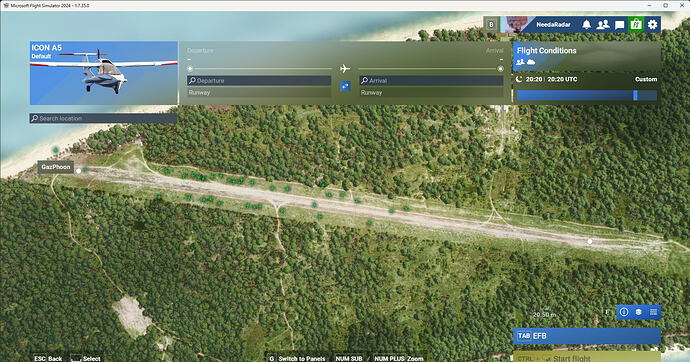
Task: Open the chat speech bubble icon
Action: coord(620,25)
